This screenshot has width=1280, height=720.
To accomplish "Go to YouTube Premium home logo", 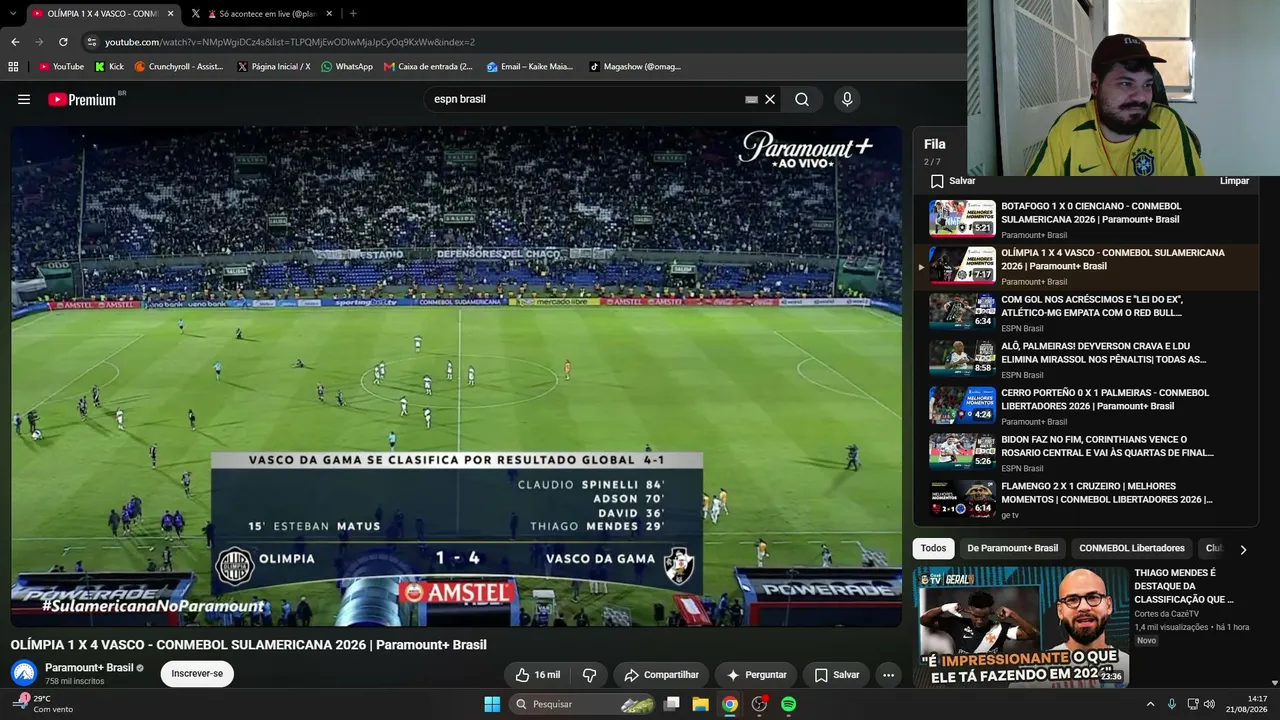I will (x=82, y=99).
